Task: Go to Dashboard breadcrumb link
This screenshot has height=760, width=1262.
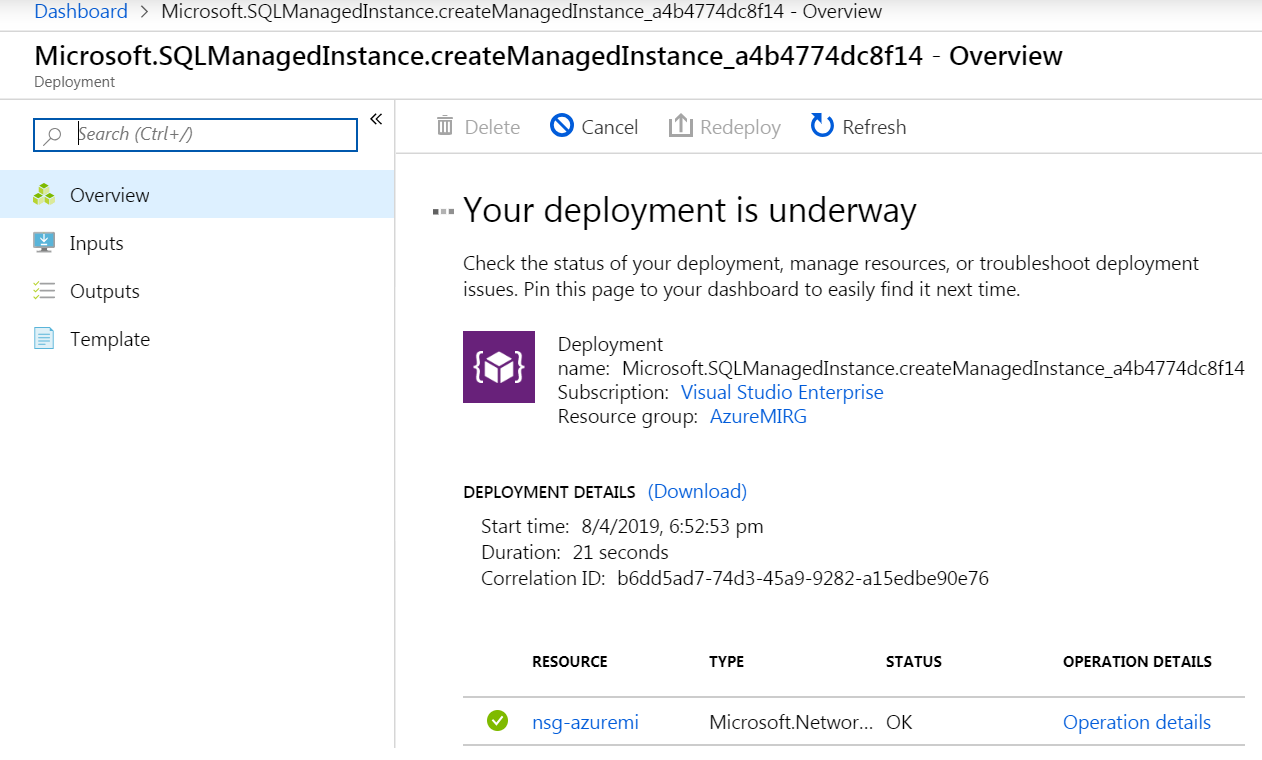Action: [81, 12]
